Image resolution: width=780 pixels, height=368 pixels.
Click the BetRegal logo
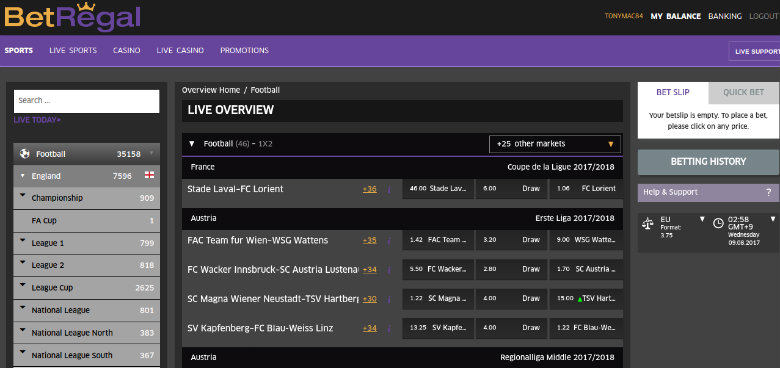[x=72, y=17]
